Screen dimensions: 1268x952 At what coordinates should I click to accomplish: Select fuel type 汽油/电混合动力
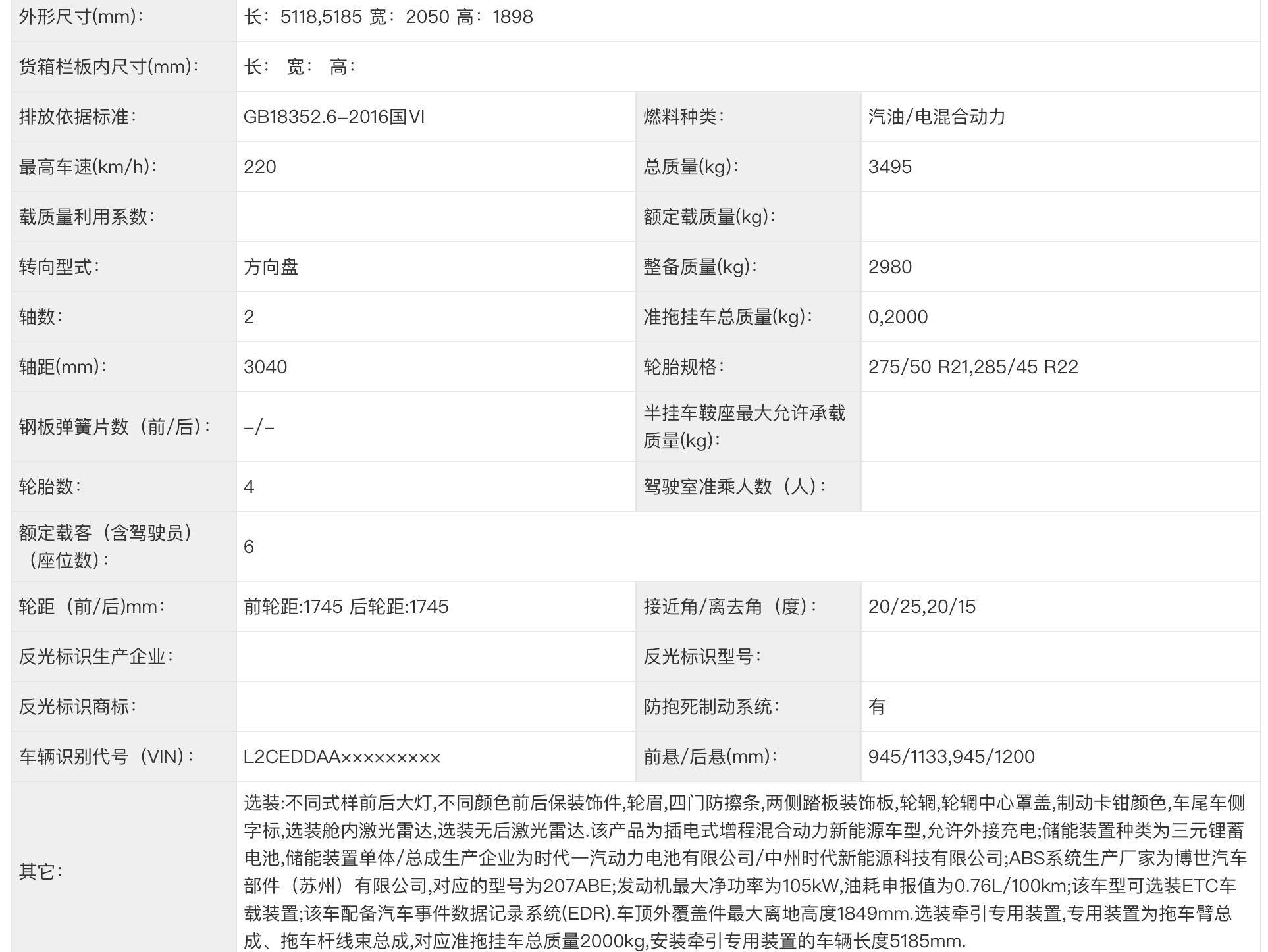pos(937,117)
